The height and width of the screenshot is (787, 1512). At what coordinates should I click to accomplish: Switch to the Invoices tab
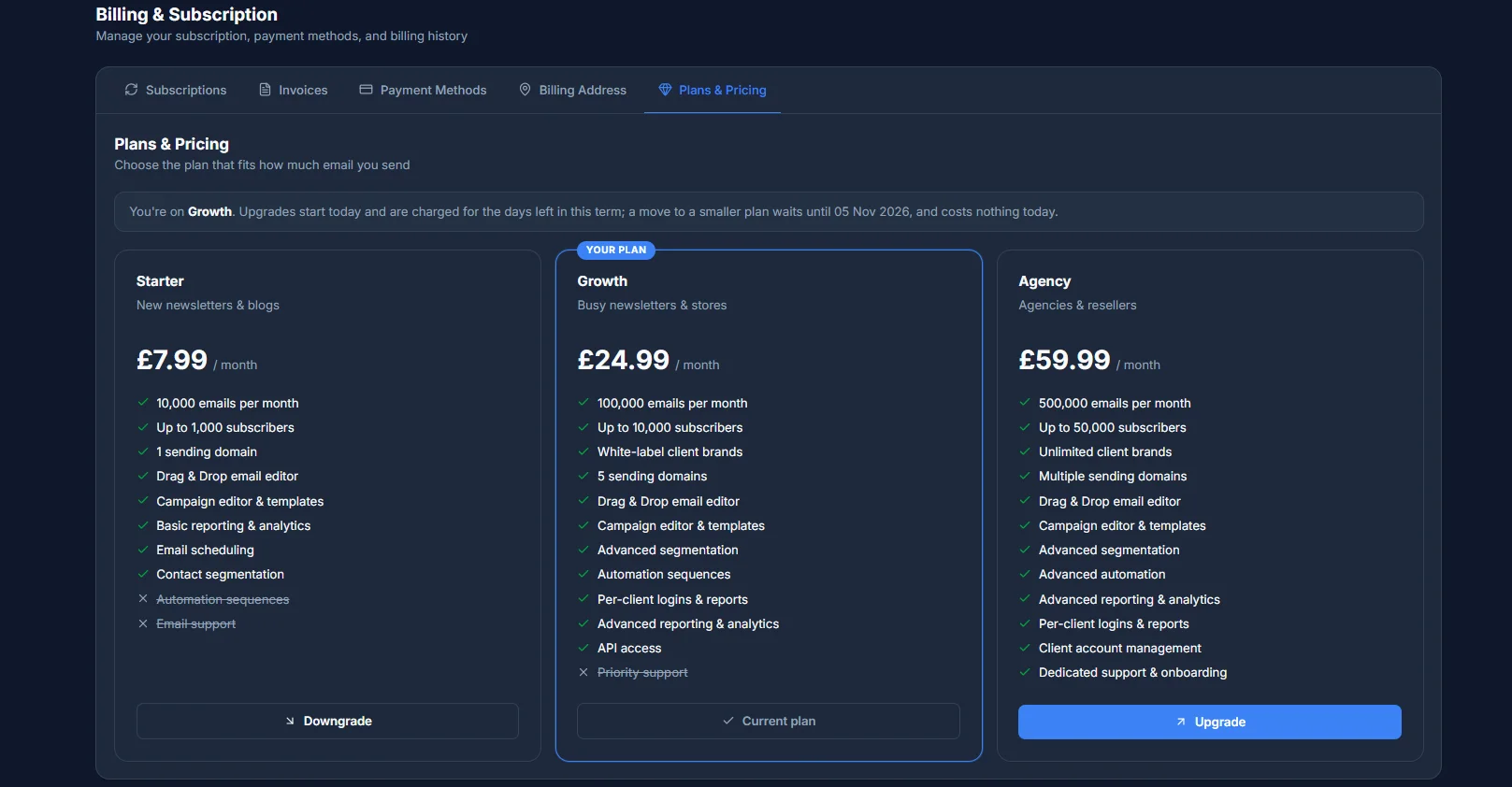[294, 91]
